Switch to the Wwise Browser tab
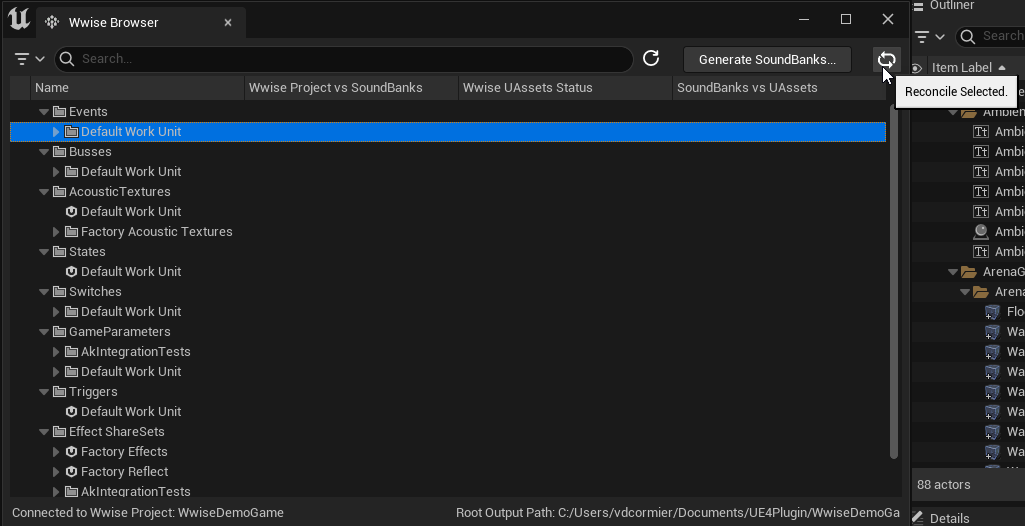The width and height of the screenshot is (1025, 526). point(112,22)
